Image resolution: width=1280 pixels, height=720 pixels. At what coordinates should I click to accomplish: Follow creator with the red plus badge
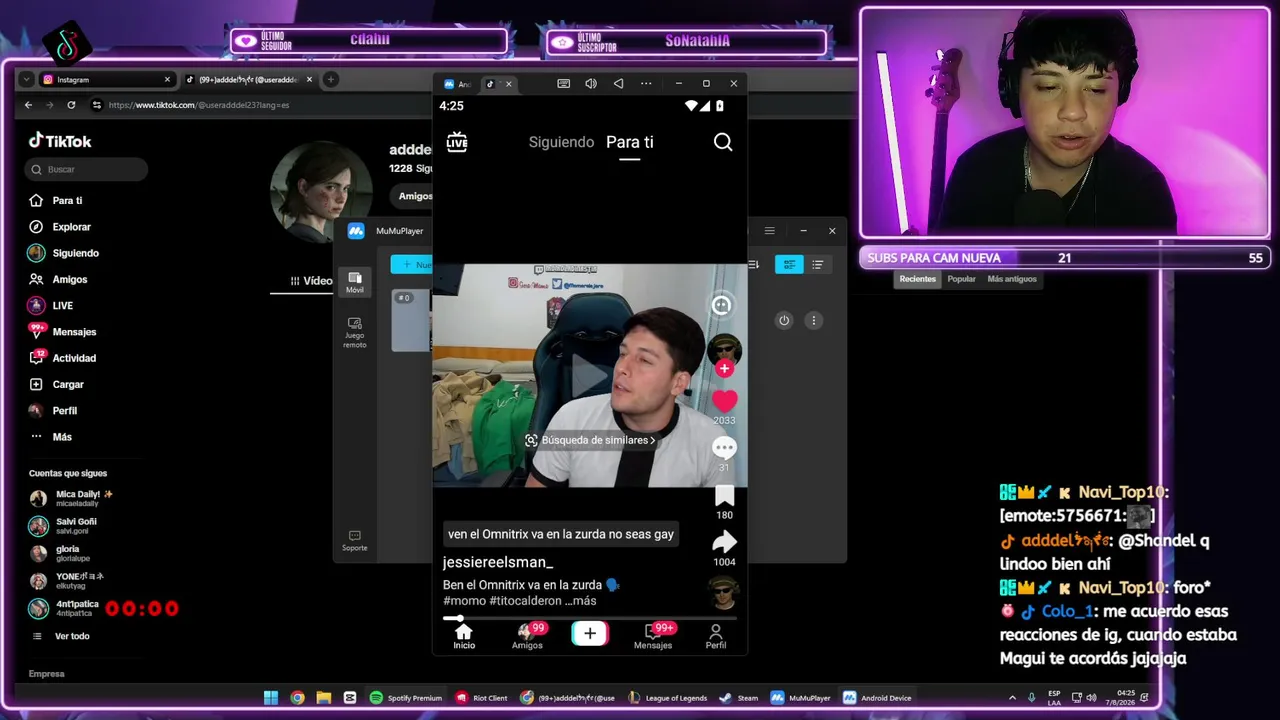[x=724, y=368]
